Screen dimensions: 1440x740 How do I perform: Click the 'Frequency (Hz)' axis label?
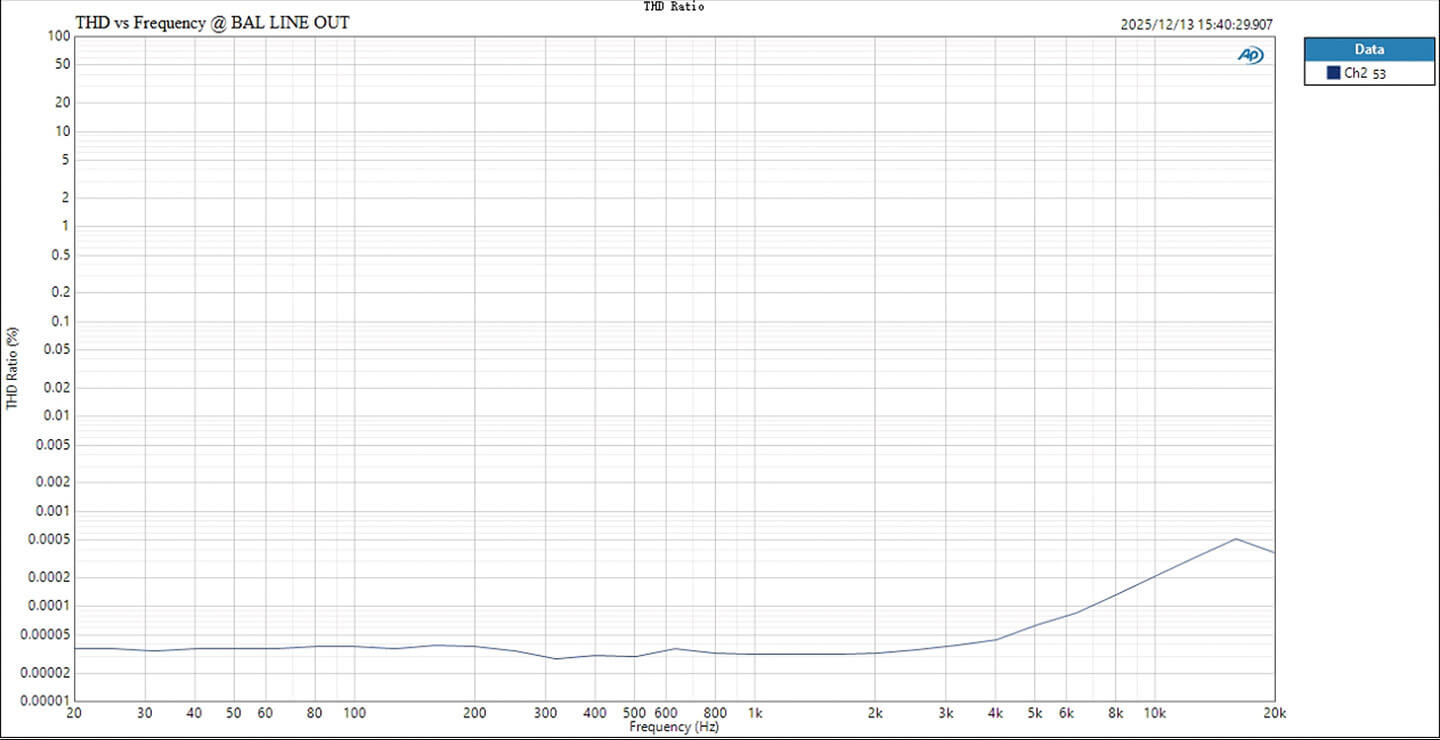[674, 727]
